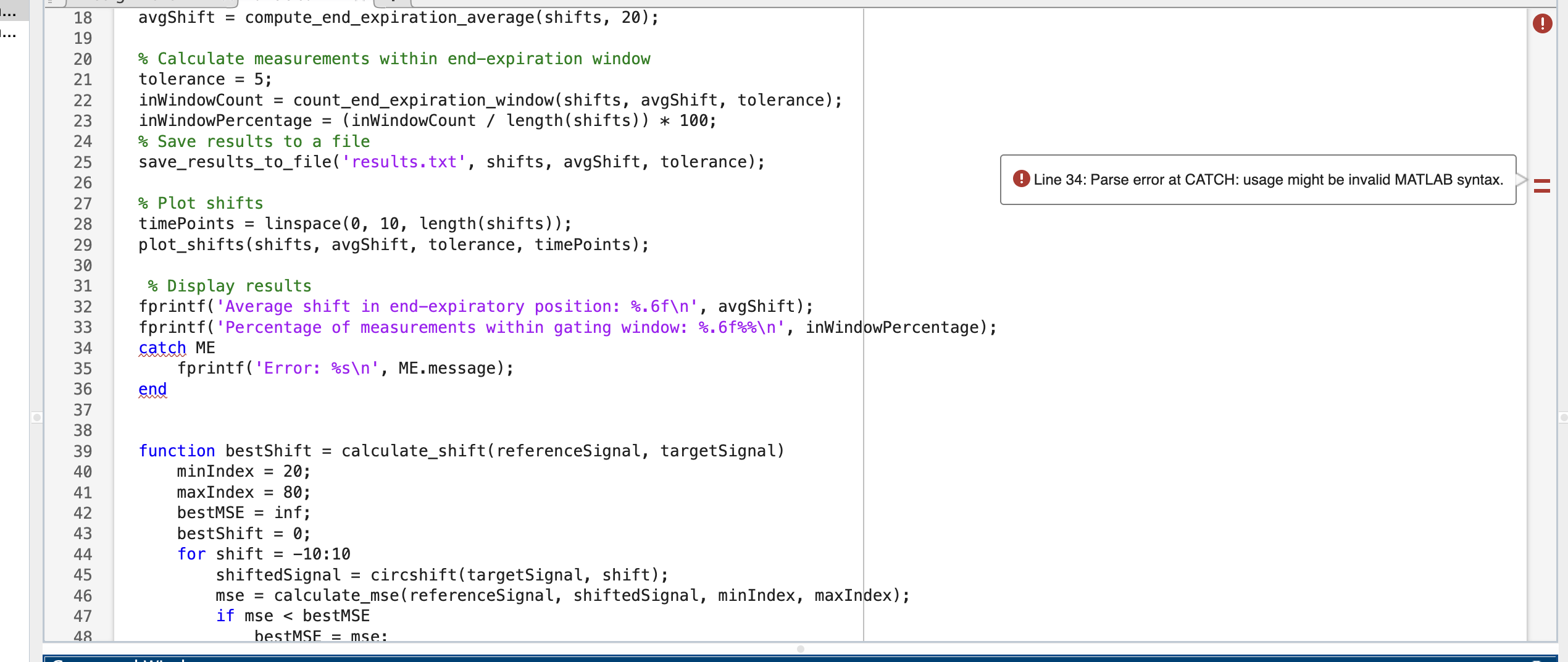This screenshot has width=1568, height=662.
Task: Click the red error marker beside the tooltip
Action: (1543, 185)
